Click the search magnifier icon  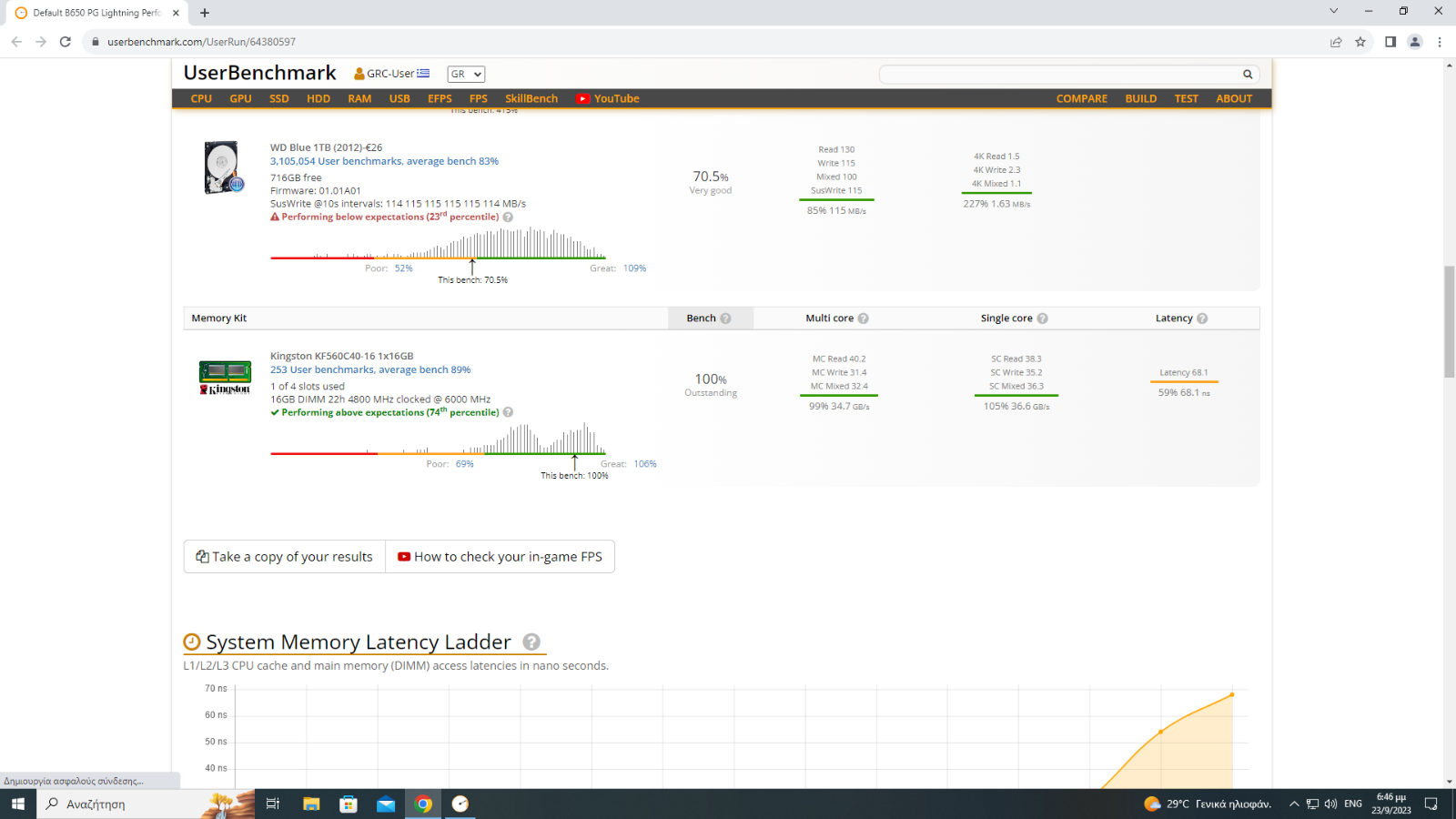click(1248, 75)
